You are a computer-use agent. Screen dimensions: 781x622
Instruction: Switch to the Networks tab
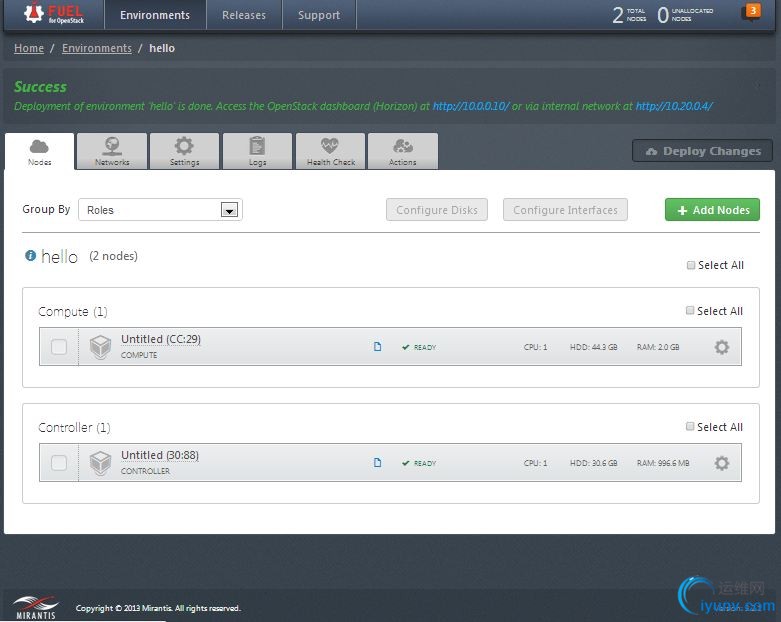tap(112, 152)
